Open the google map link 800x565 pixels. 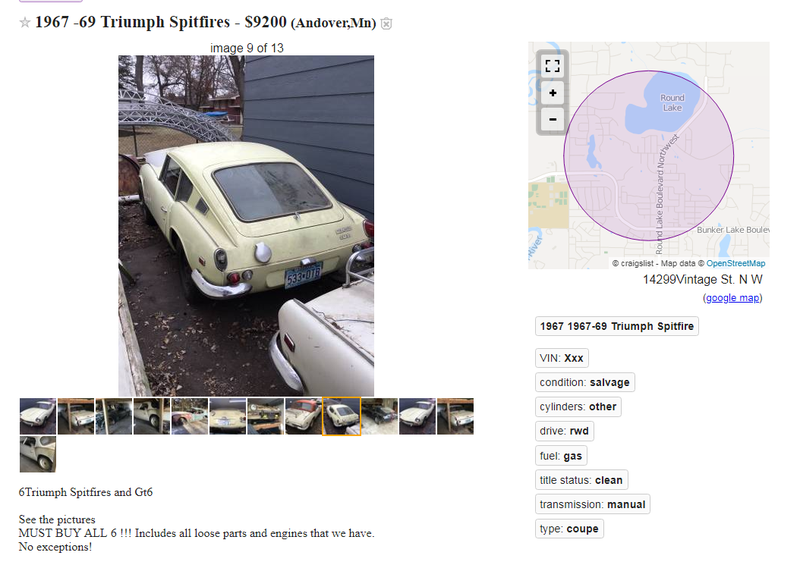click(732, 298)
